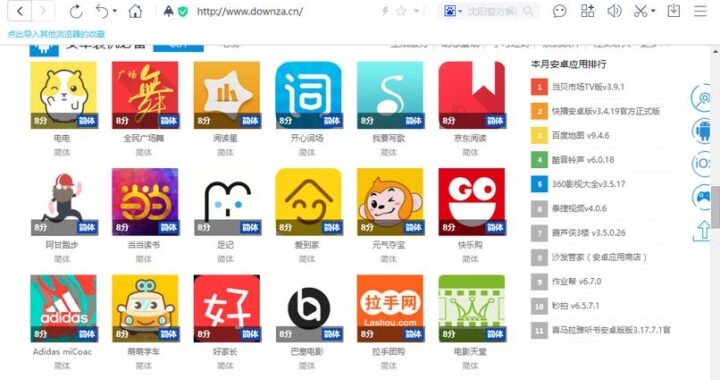
Task: Open the 我要K歌 app icon
Action: 390,95
